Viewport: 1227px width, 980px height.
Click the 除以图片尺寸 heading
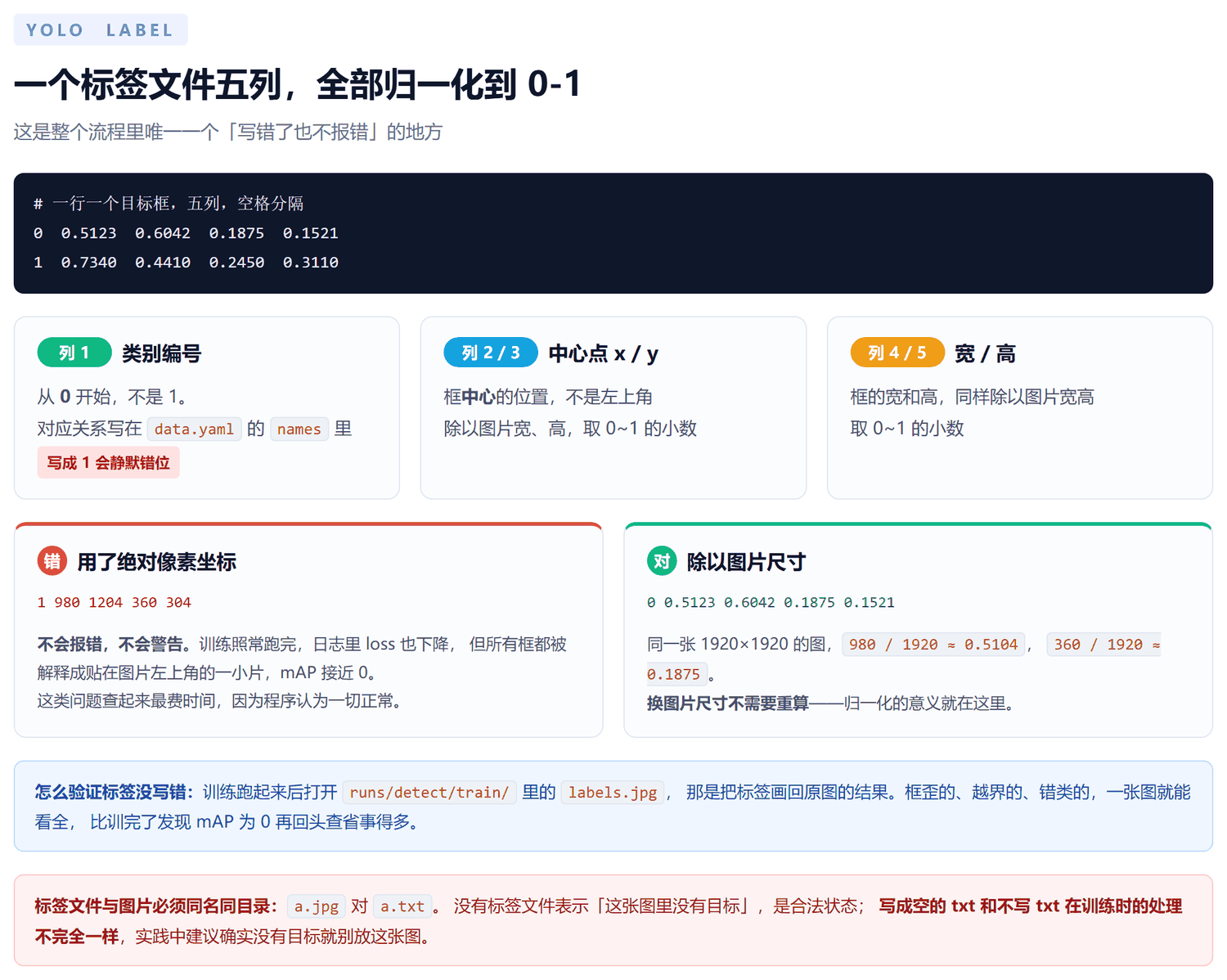(x=746, y=562)
